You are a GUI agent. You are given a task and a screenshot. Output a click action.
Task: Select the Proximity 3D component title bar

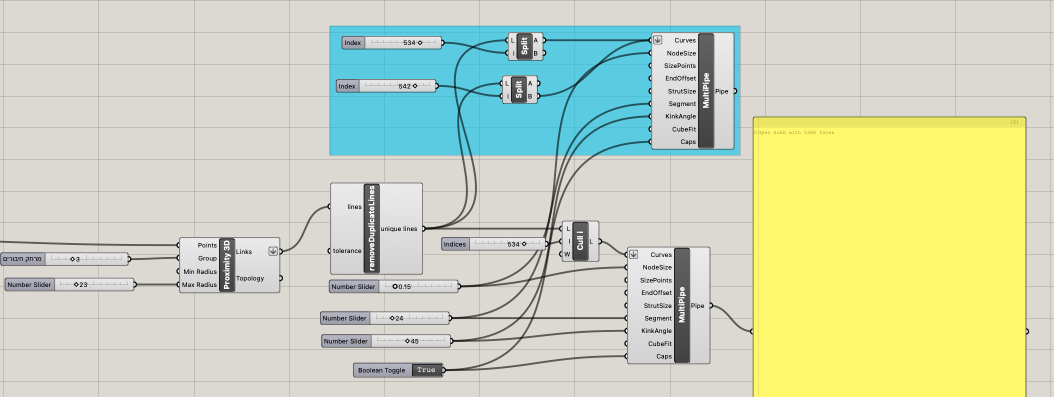(x=227, y=265)
